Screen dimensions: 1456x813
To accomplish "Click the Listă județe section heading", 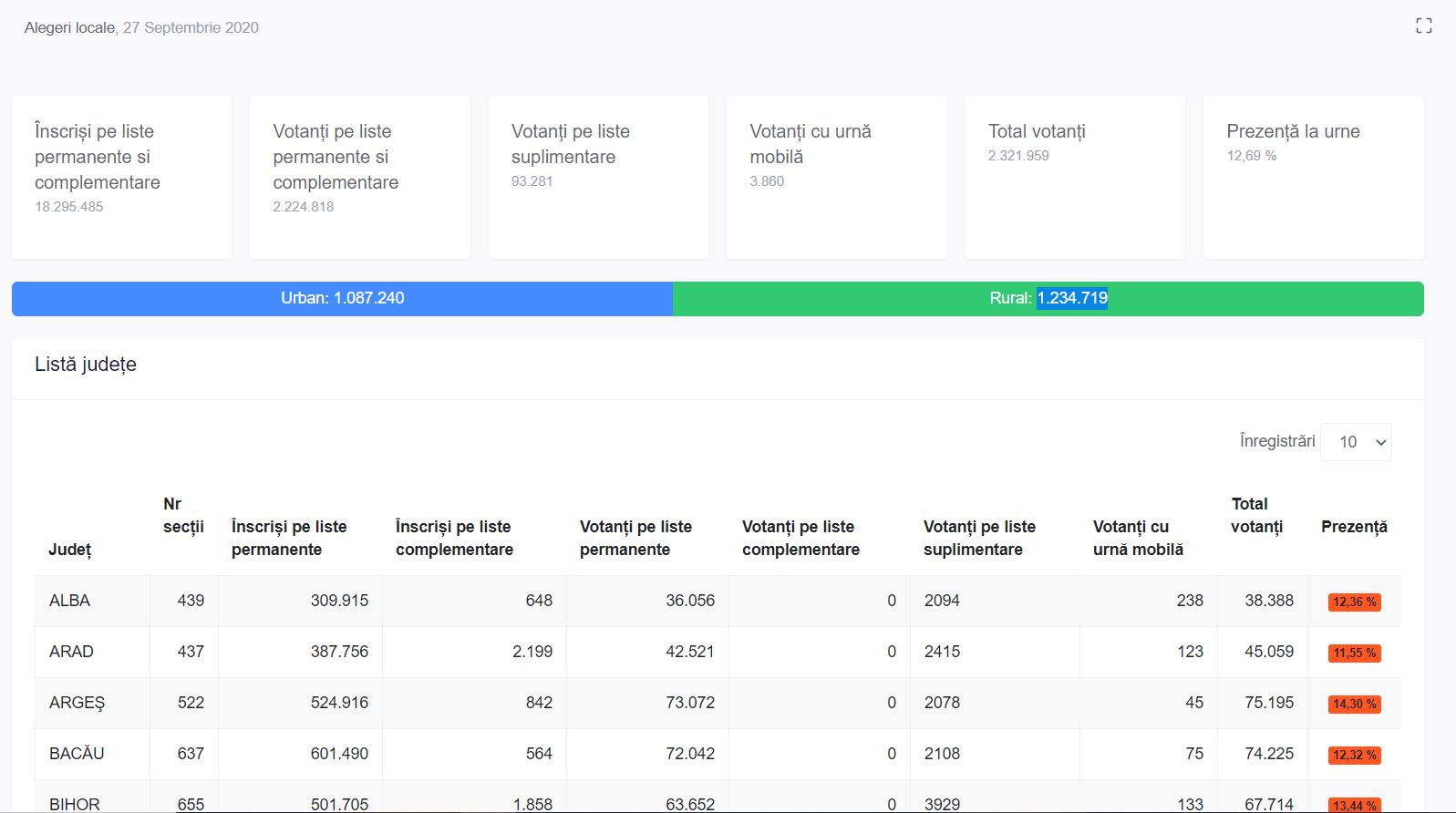I will pyautogui.click(x=86, y=365).
